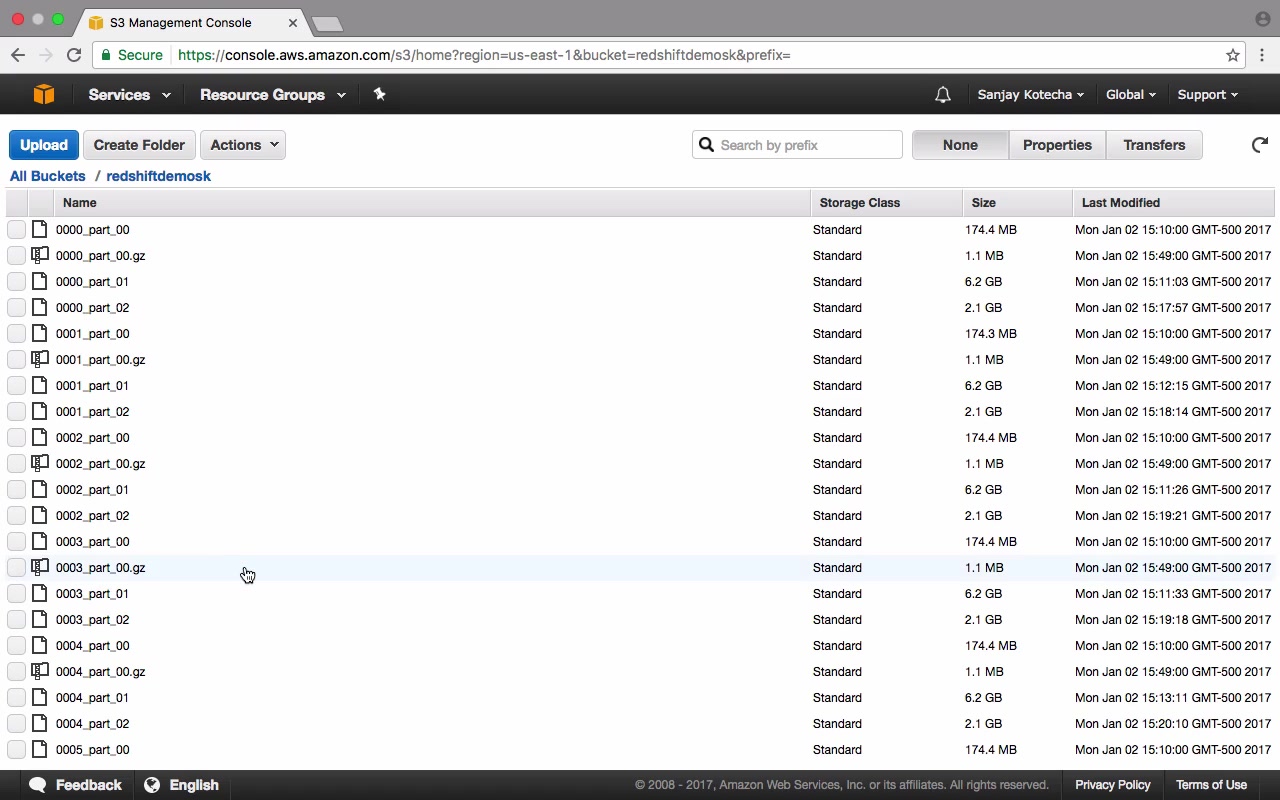Screen dimensions: 1280x800
Task: Open the Chrome menu icon
Action: [1263, 55]
